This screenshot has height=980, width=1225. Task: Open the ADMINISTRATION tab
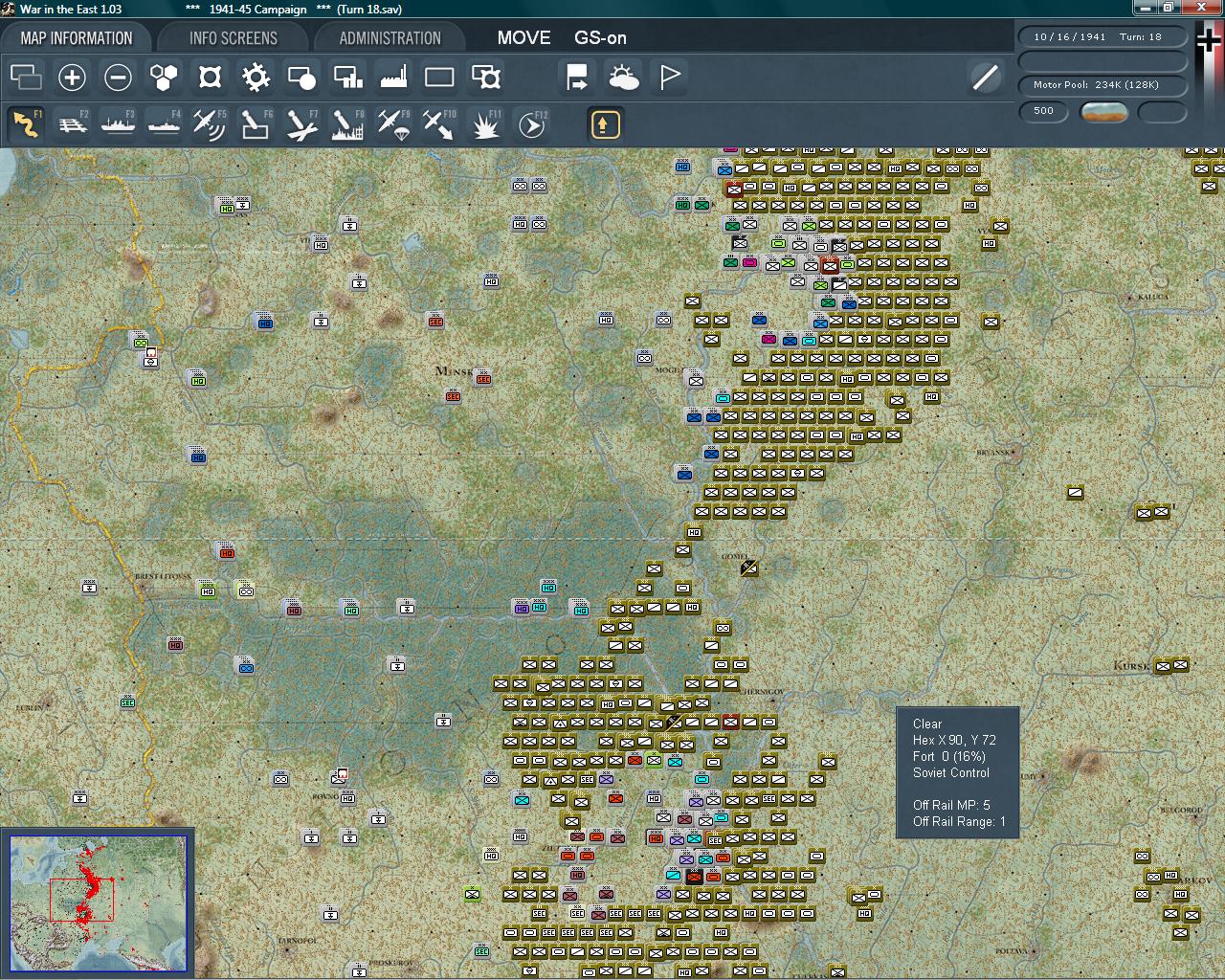pos(390,38)
